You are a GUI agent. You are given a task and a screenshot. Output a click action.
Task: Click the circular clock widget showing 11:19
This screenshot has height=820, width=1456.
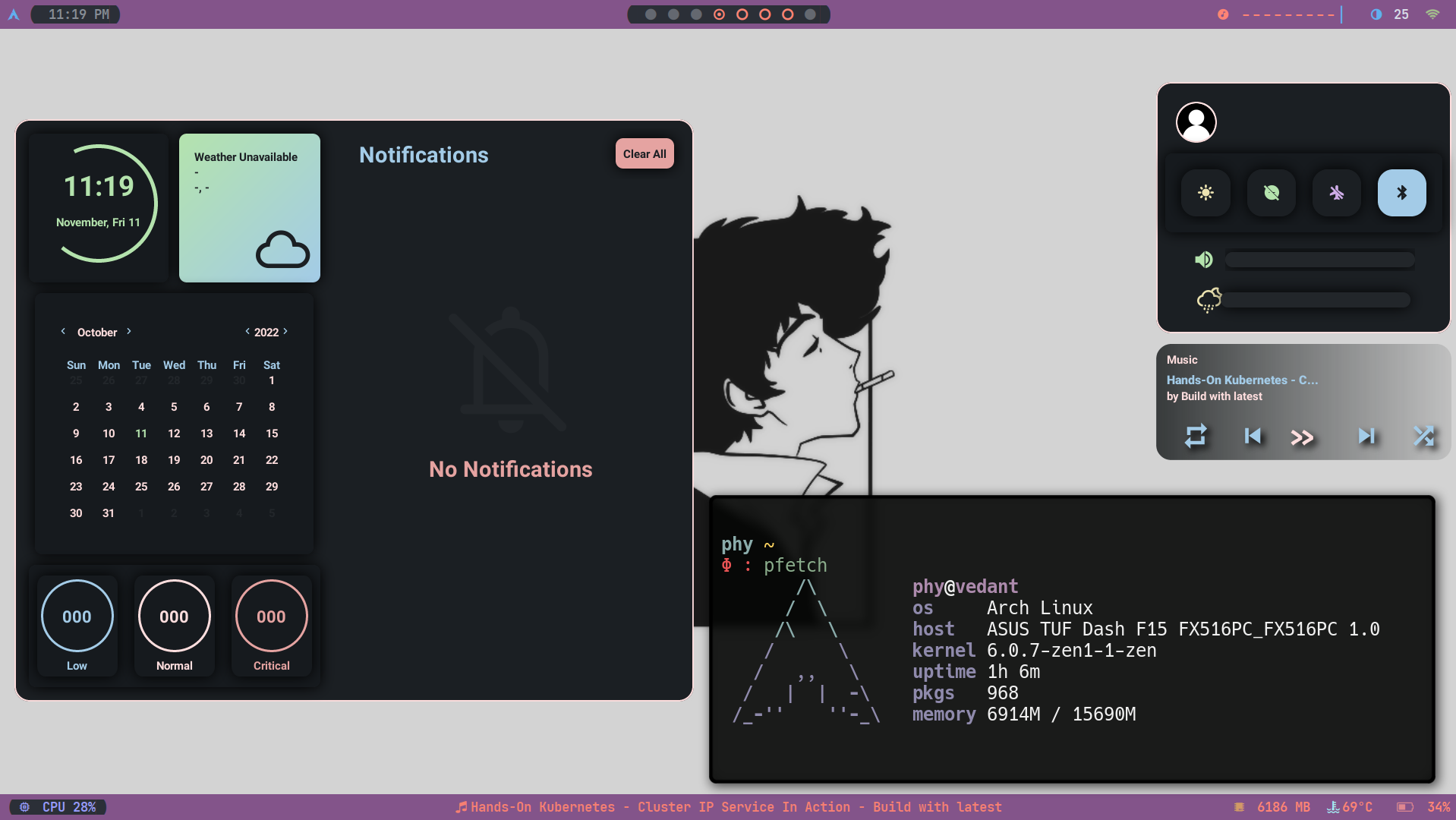coord(99,203)
